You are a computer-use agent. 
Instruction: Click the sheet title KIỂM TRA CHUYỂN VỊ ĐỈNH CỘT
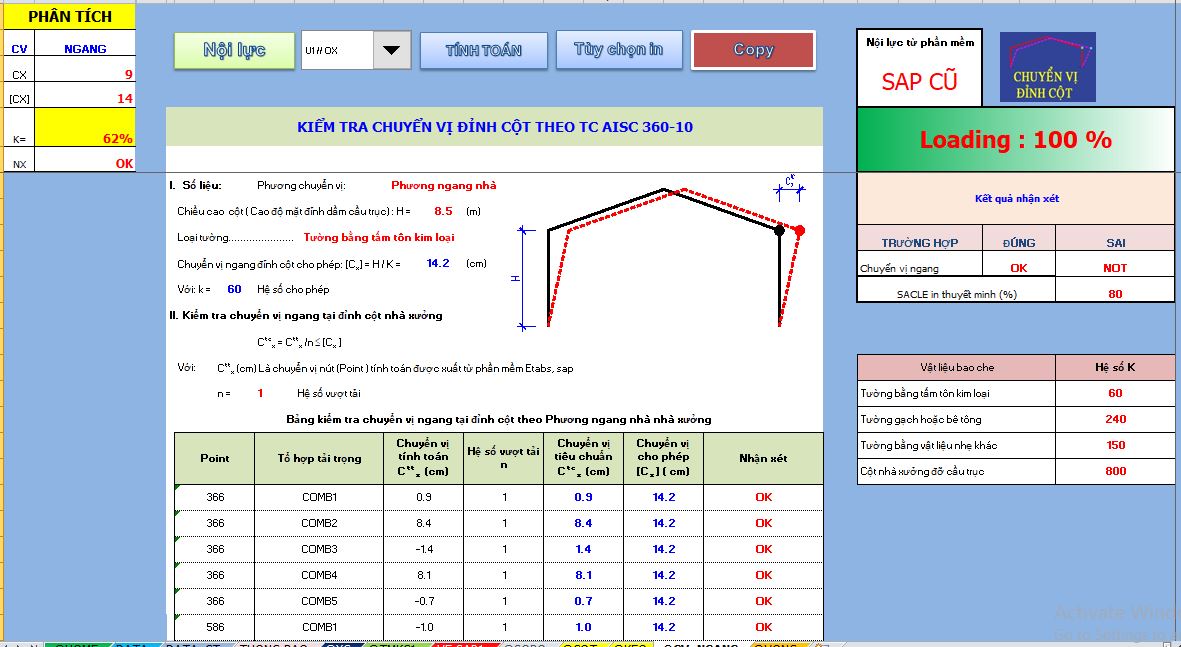pyautogui.click(x=495, y=127)
